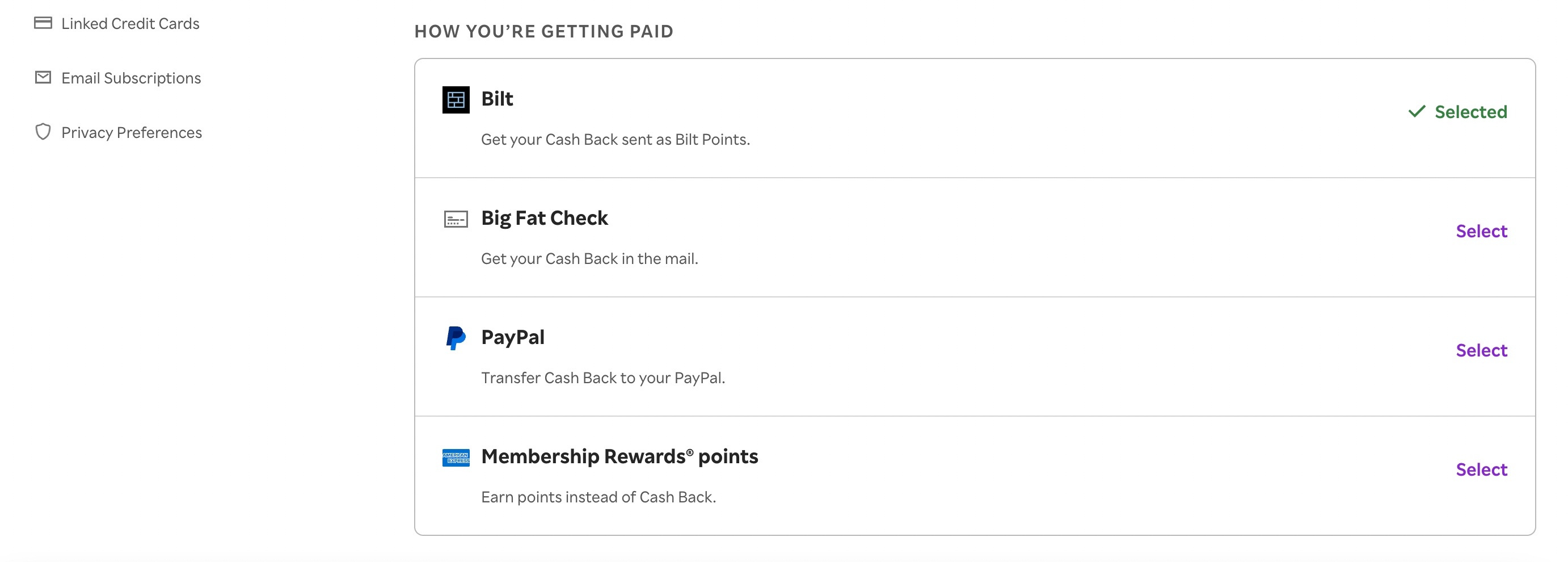Click the green checkmark beside Selected

(x=1418, y=111)
